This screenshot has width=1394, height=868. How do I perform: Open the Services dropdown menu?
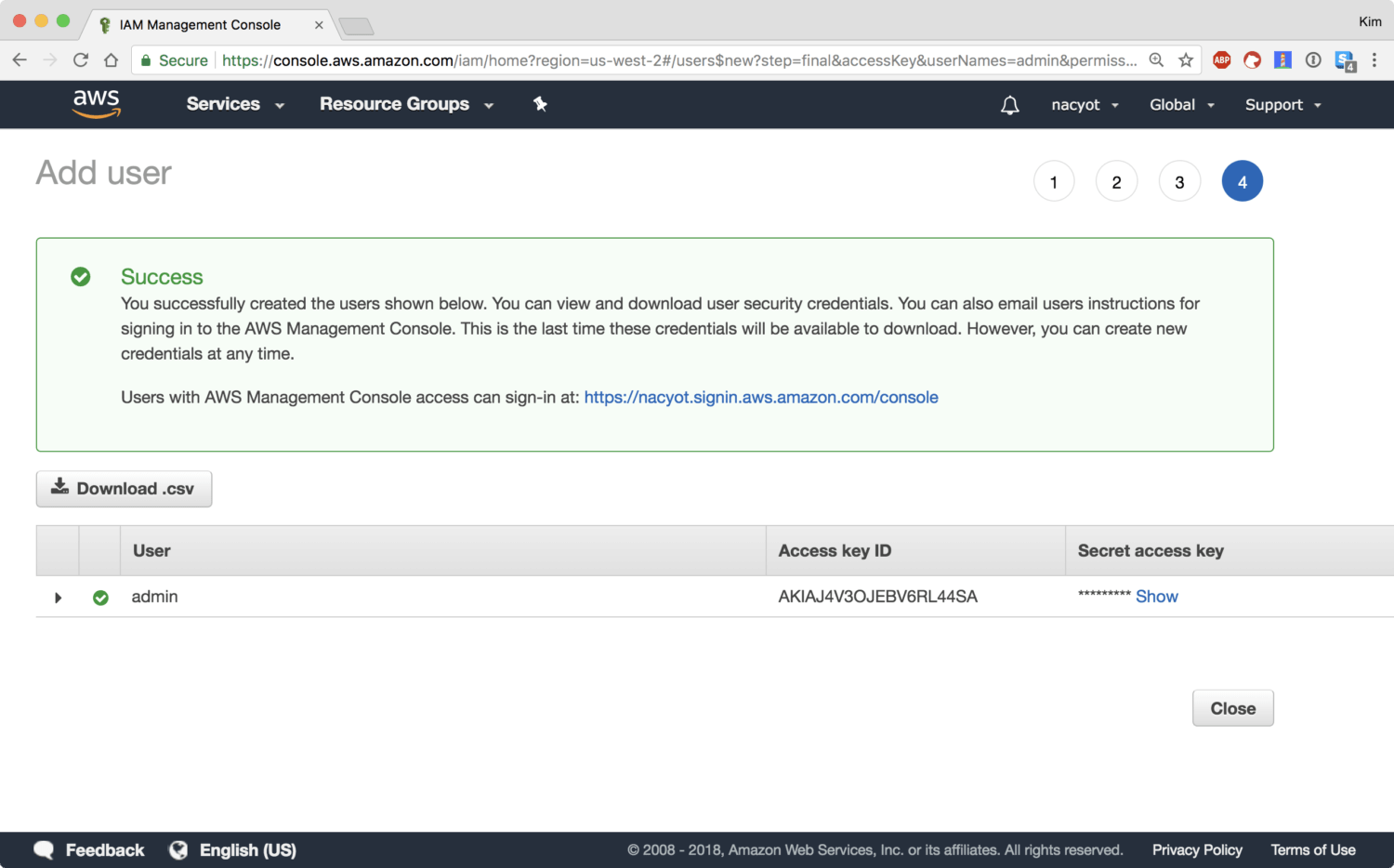tap(234, 104)
